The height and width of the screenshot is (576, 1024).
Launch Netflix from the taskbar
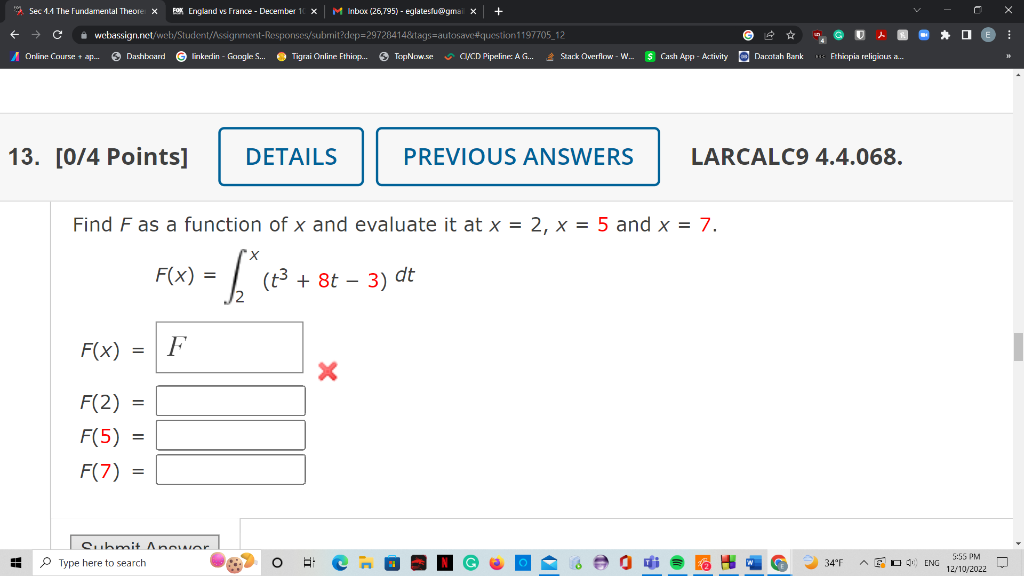pos(445,562)
